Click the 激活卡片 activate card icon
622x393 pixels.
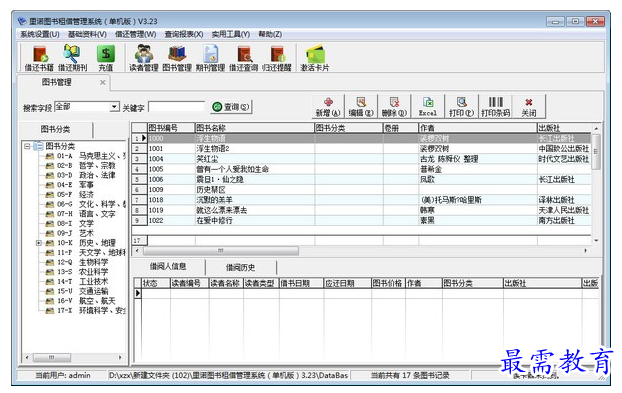click(315, 58)
